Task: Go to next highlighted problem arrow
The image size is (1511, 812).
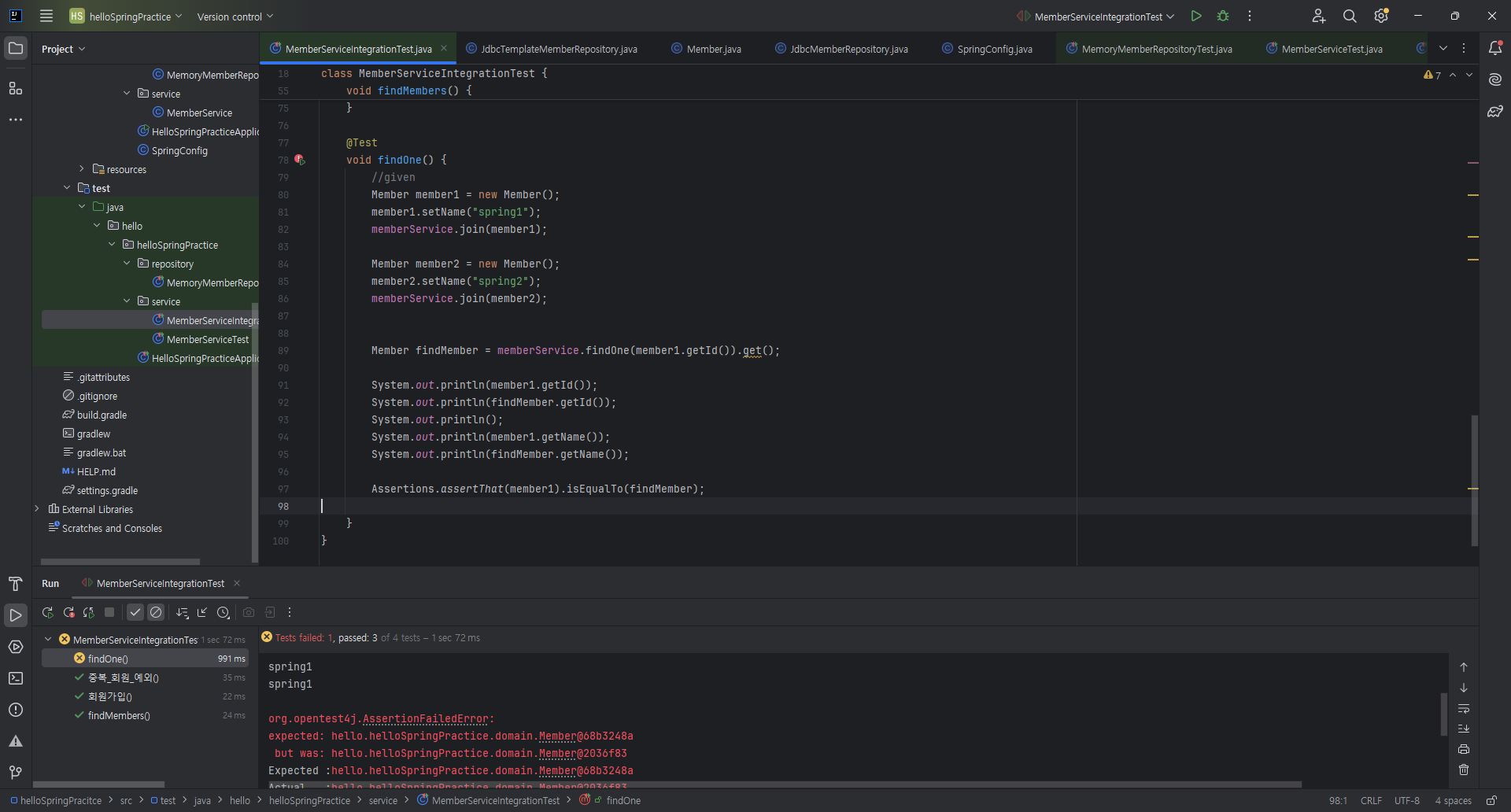Action: [x=1469, y=76]
